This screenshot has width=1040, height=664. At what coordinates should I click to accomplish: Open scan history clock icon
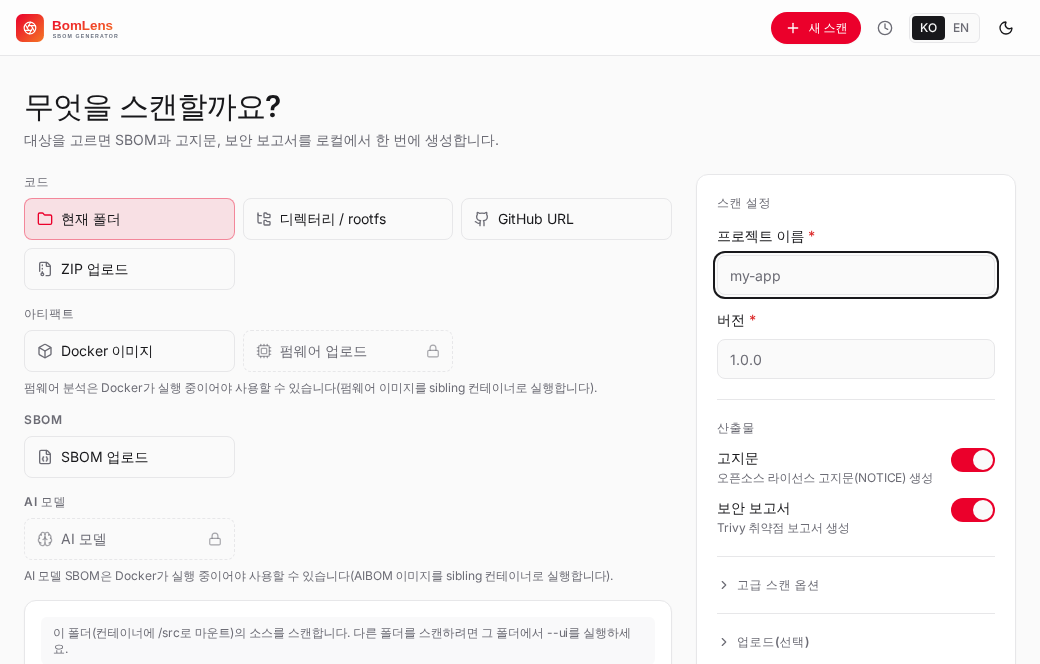pos(885,28)
